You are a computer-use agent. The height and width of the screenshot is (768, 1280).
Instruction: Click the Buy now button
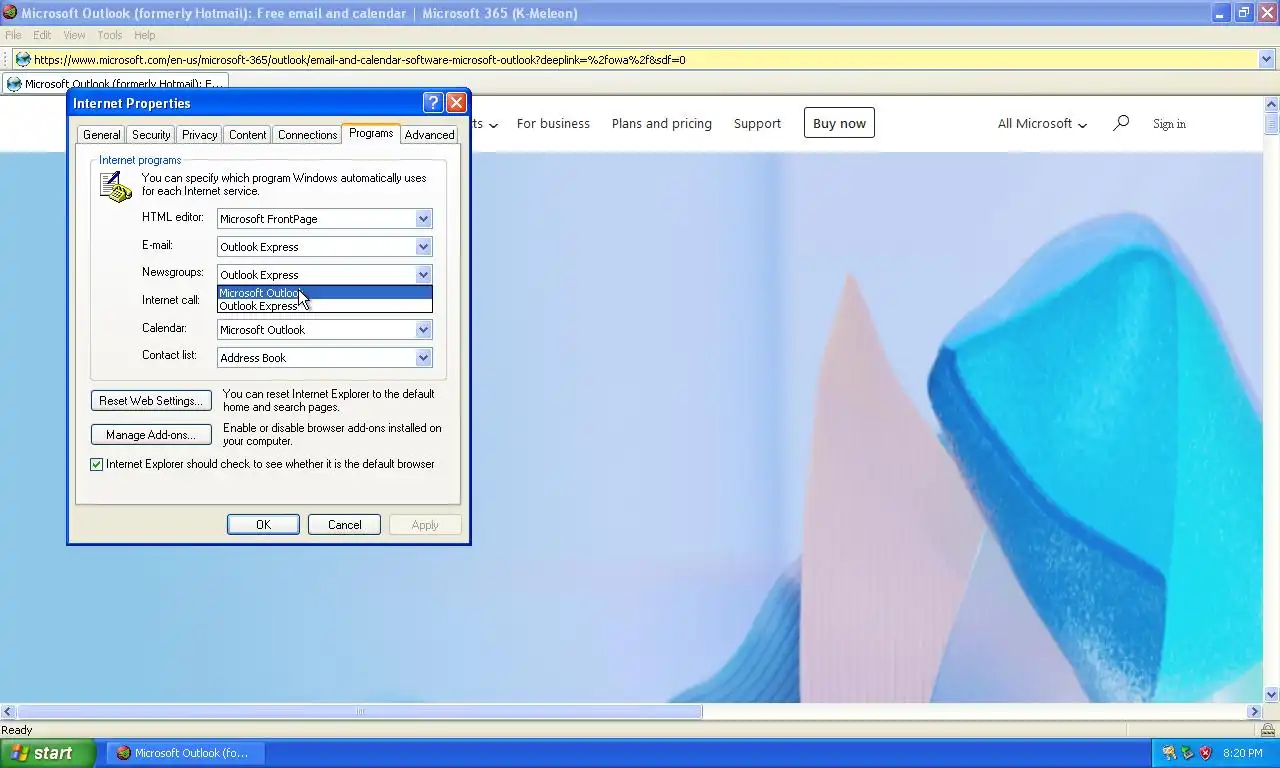[x=839, y=123]
